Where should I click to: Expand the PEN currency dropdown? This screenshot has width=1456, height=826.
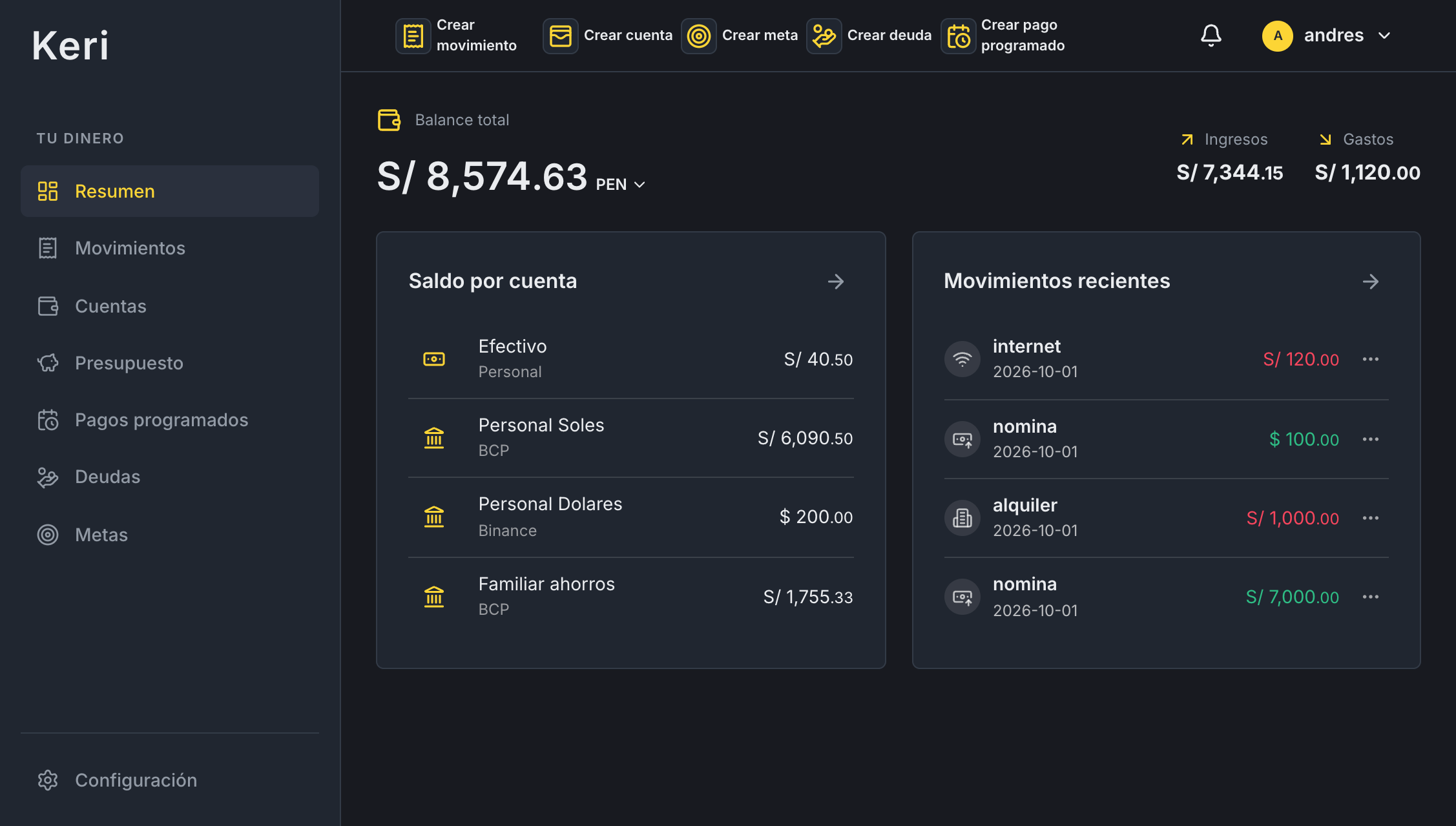pyautogui.click(x=621, y=185)
